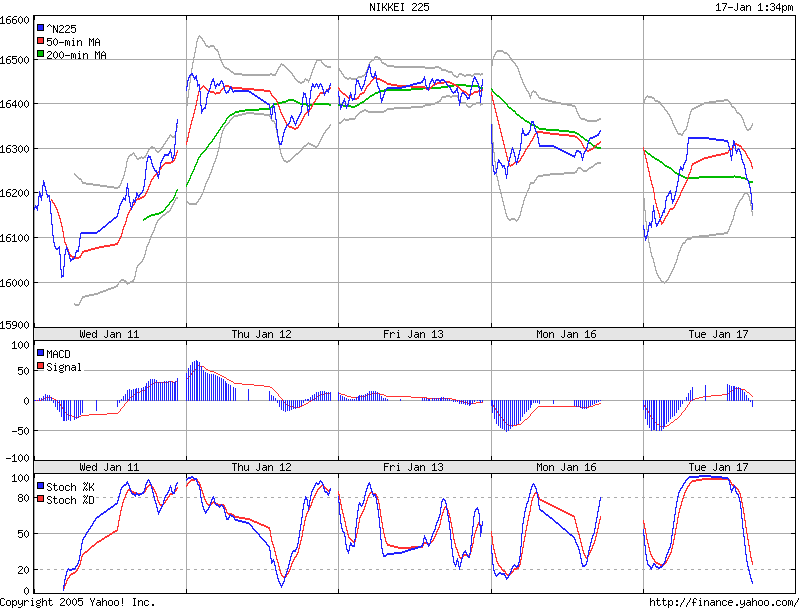Click the 50-min MA legend label

click(73, 42)
